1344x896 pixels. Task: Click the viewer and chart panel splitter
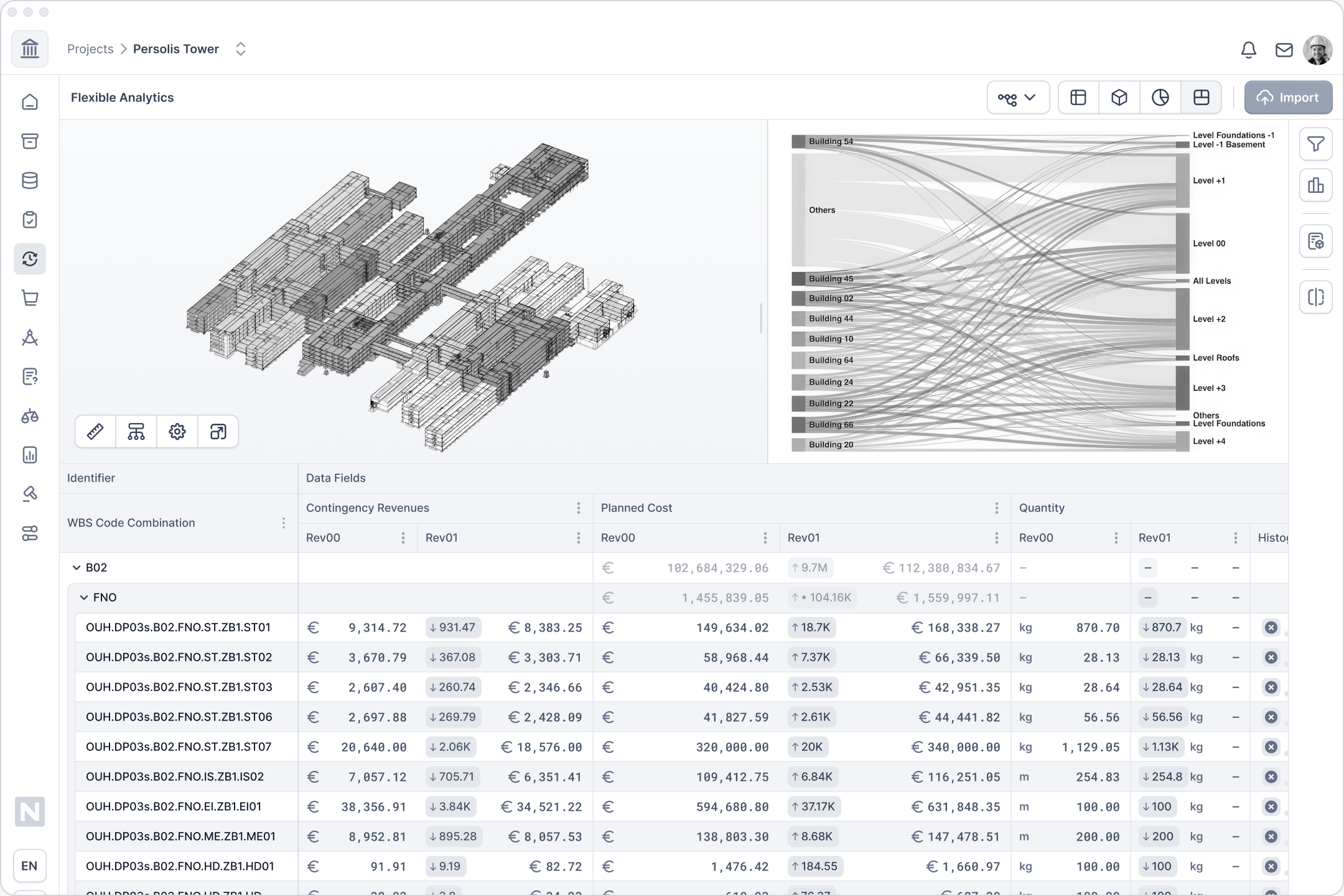pos(761,318)
